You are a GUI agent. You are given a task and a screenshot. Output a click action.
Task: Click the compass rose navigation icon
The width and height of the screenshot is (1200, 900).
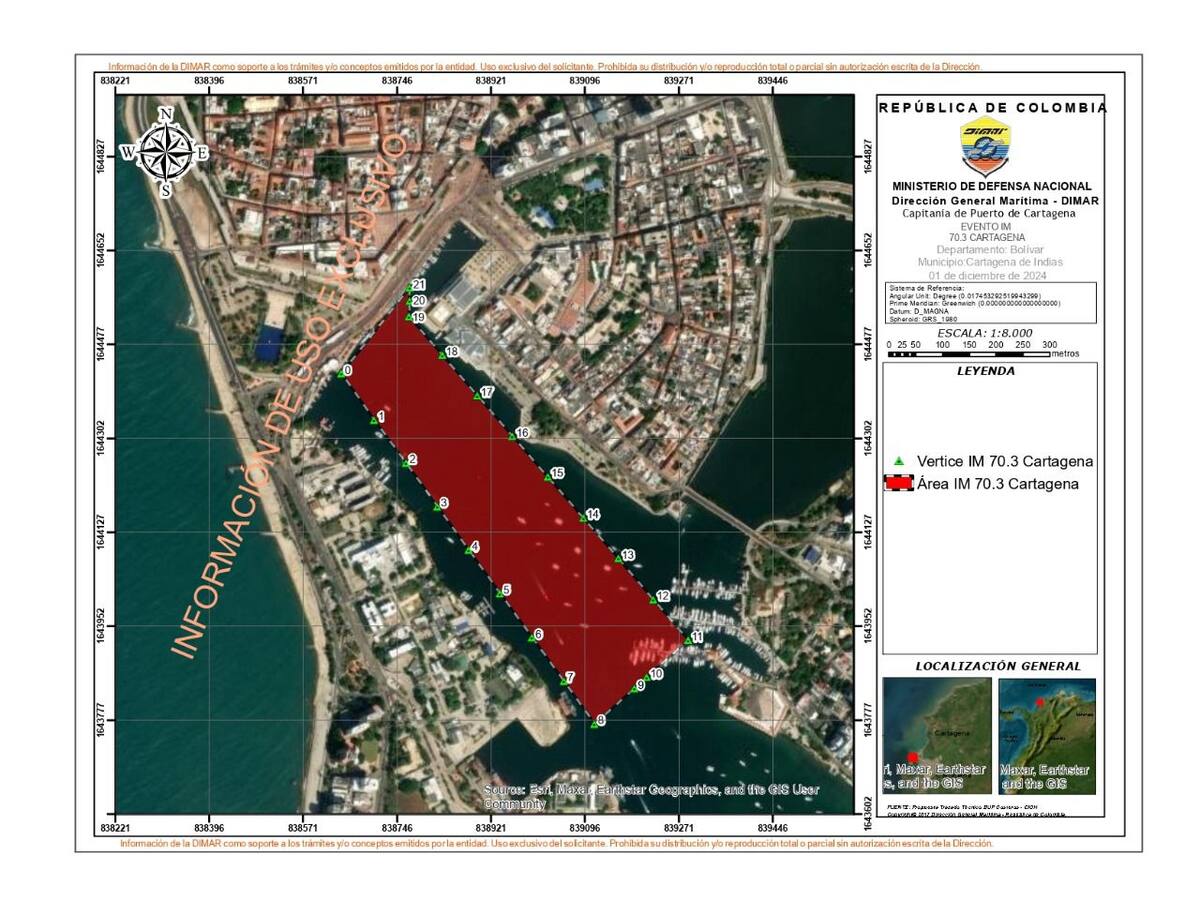point(166,150)
